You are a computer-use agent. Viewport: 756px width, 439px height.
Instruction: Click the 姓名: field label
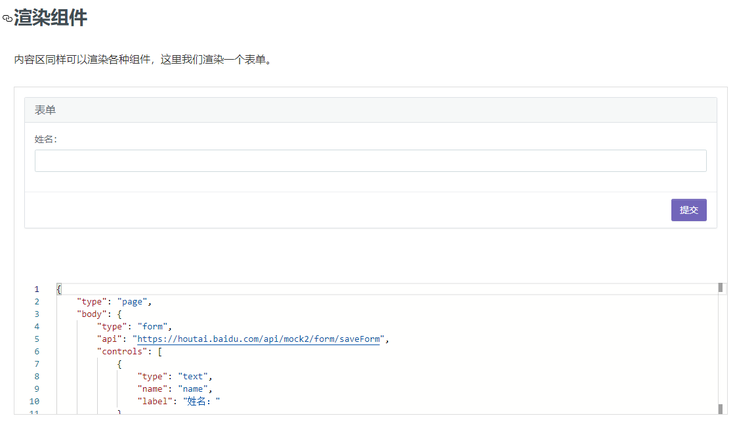pyautogui.click(x=46, y=139)
